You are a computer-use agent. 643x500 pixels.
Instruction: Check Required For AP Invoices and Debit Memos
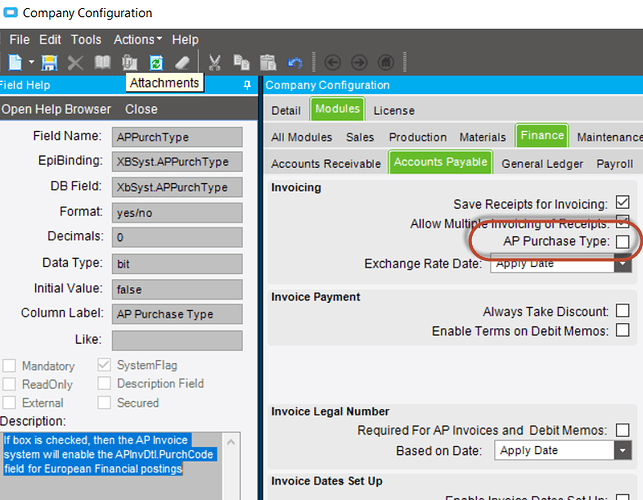click(622, 430)
